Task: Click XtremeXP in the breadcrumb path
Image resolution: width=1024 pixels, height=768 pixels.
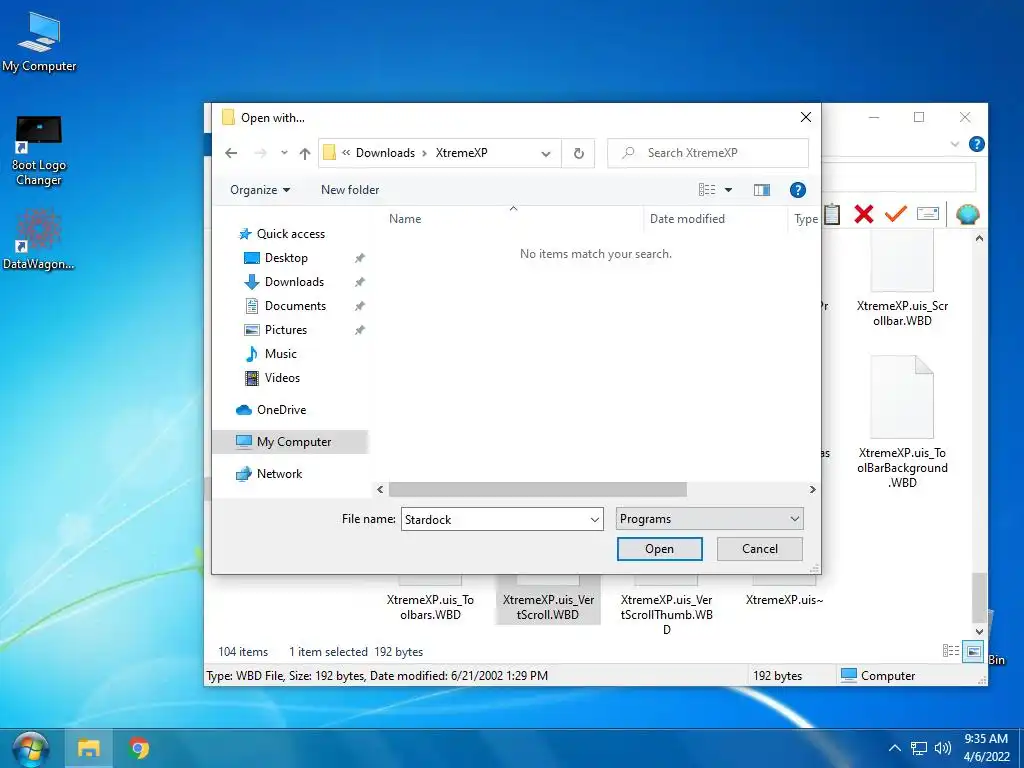Action: [461, 153]
